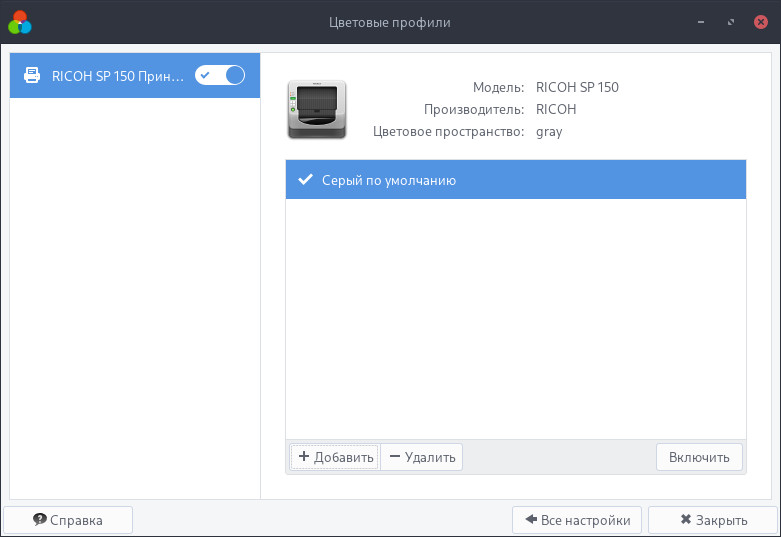Click the 'Производитель:' label
The width and height of the screenshot is (781, 537).
(x=474, y=110)
